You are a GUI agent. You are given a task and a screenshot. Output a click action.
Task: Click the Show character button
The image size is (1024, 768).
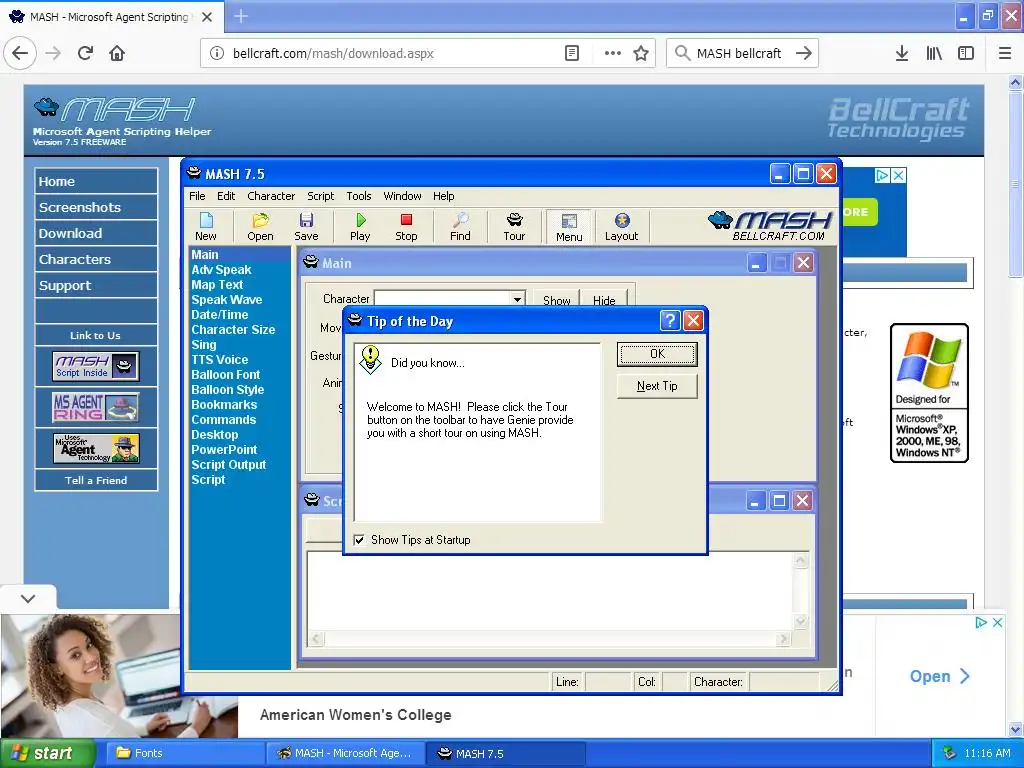pos(556,300)
